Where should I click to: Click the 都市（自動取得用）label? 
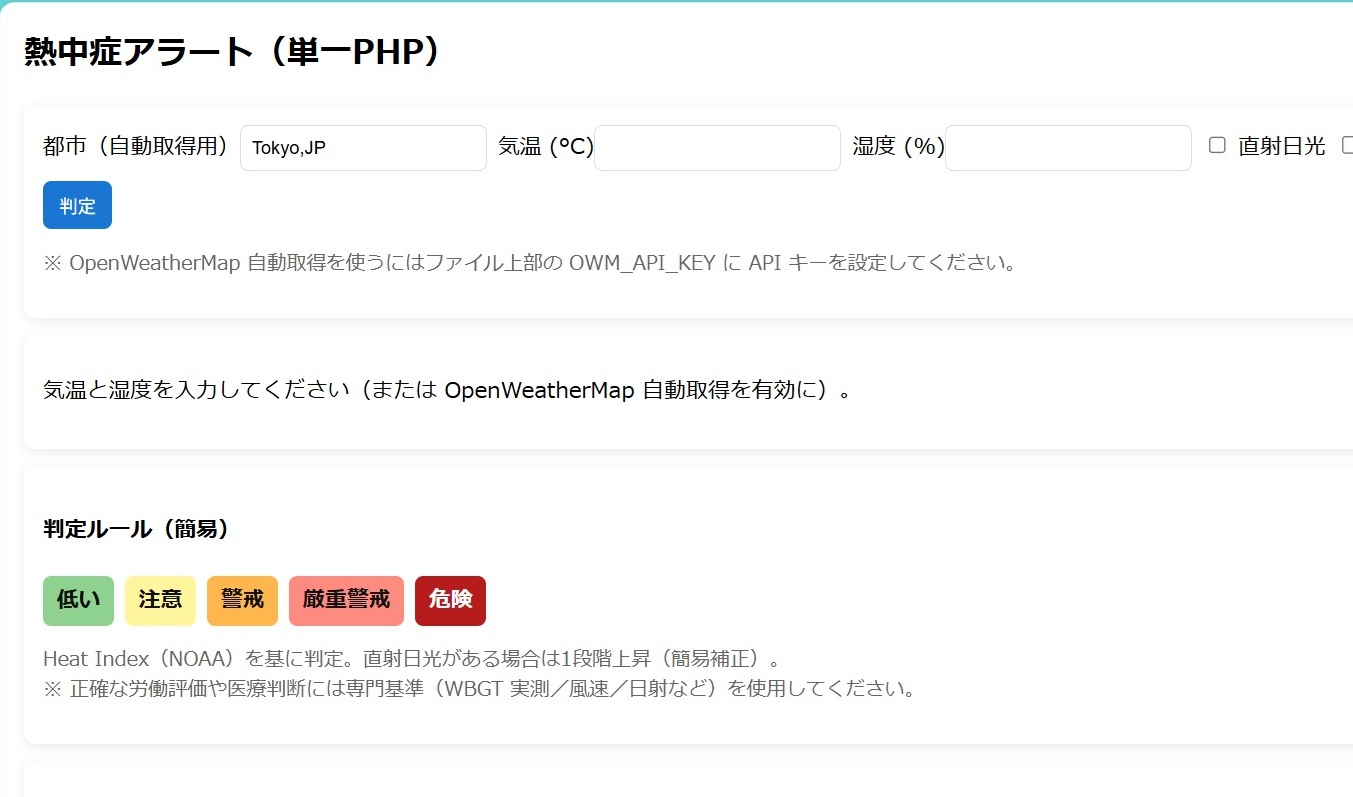click(137, 147)
